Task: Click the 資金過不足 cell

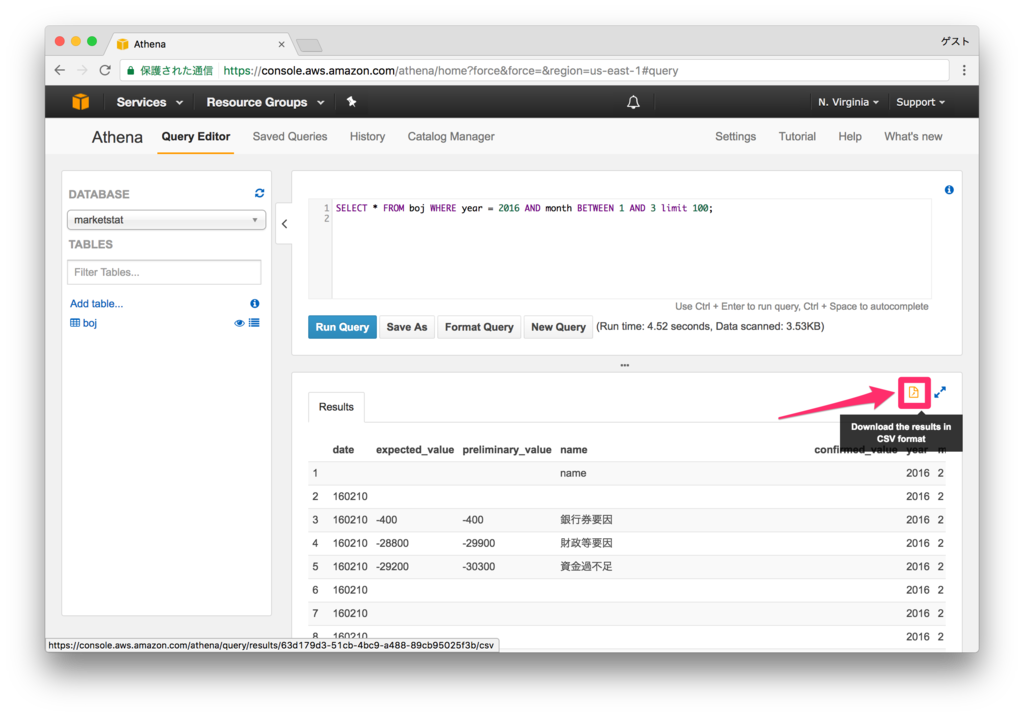Action: [586, 567]
